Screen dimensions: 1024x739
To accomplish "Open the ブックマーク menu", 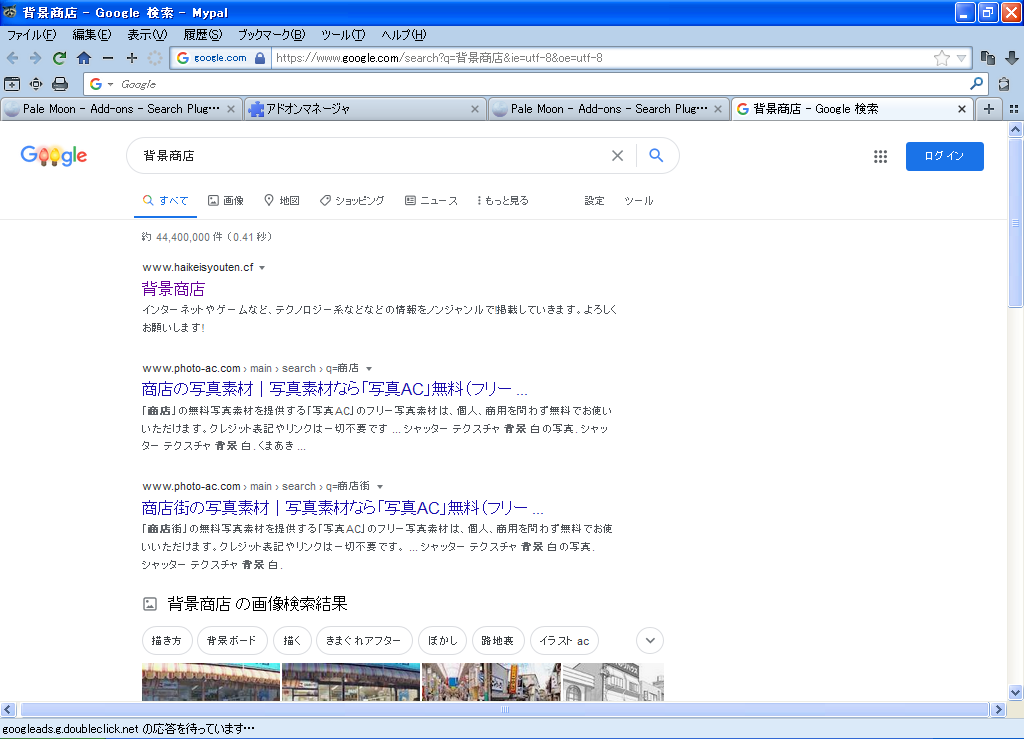I will (x=271, y=35).
